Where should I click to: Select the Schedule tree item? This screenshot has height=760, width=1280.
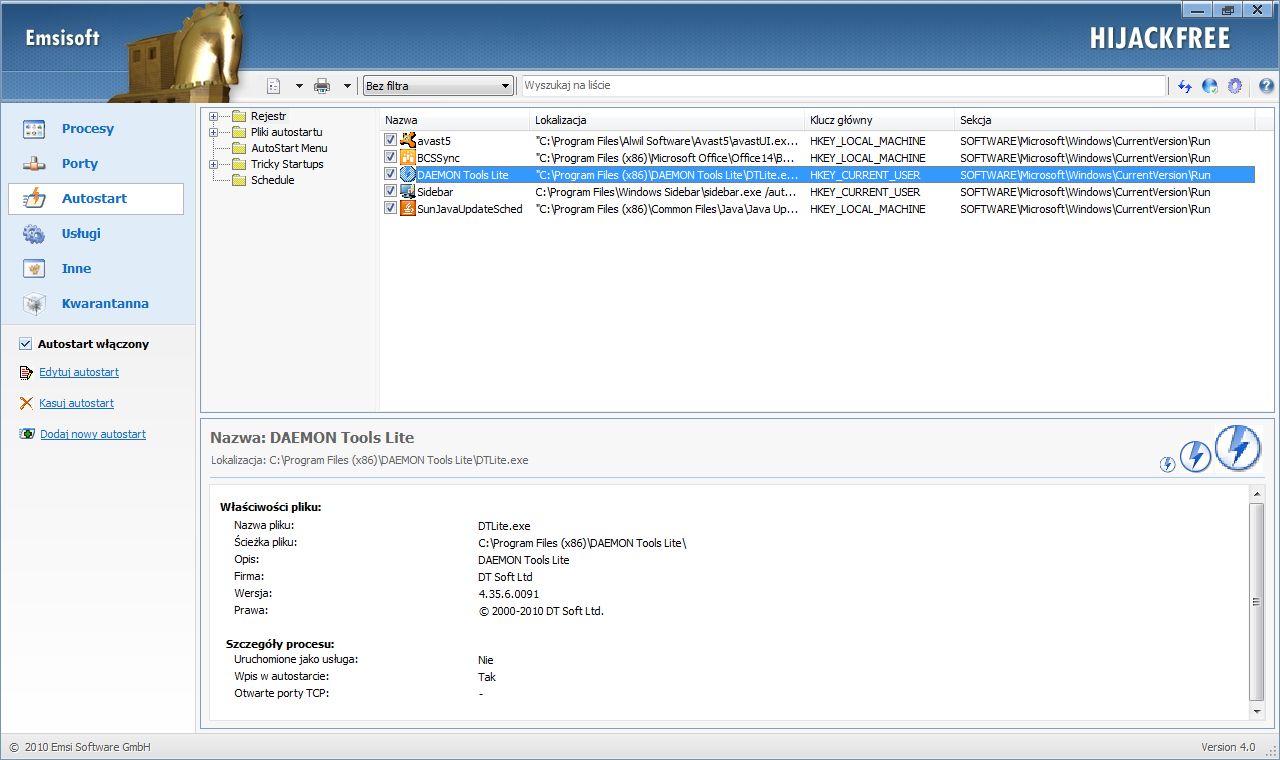pyautogui.click(x=272, y=180)
